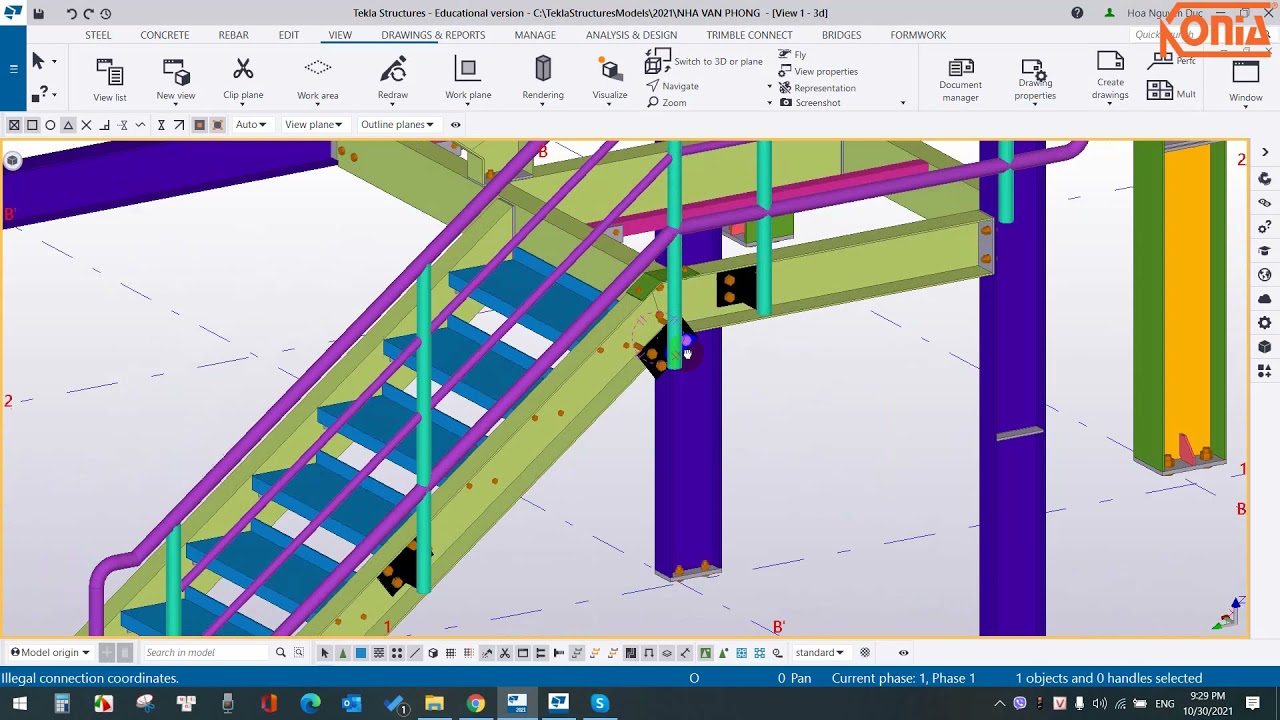
Task: Open View properties
Action: [818, 71]
